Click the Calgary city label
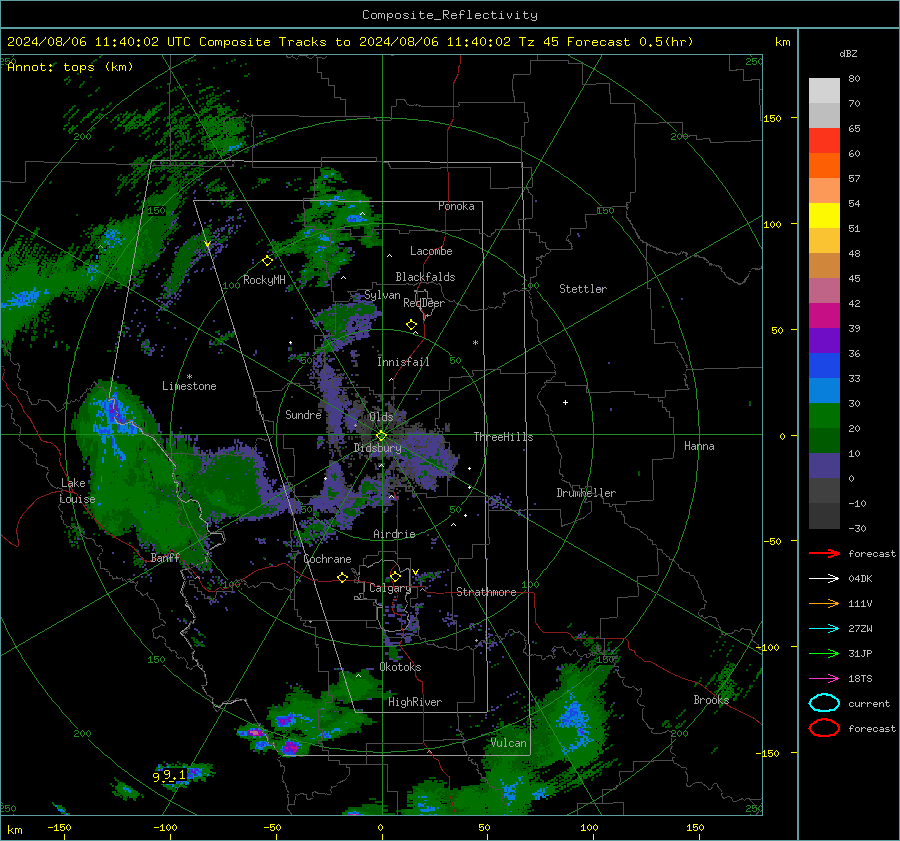This screenshot has width=900, height=841. point(390,588)
